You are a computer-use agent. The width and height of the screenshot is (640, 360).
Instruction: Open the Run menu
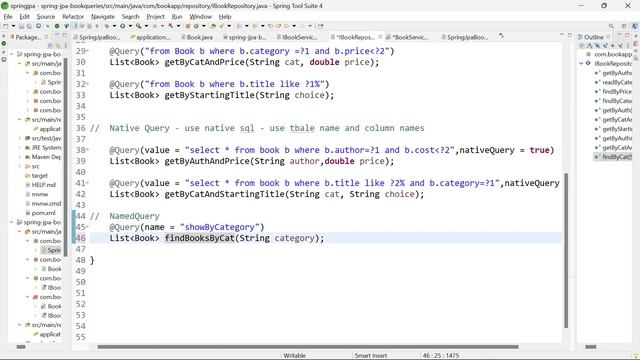point(177,16)
